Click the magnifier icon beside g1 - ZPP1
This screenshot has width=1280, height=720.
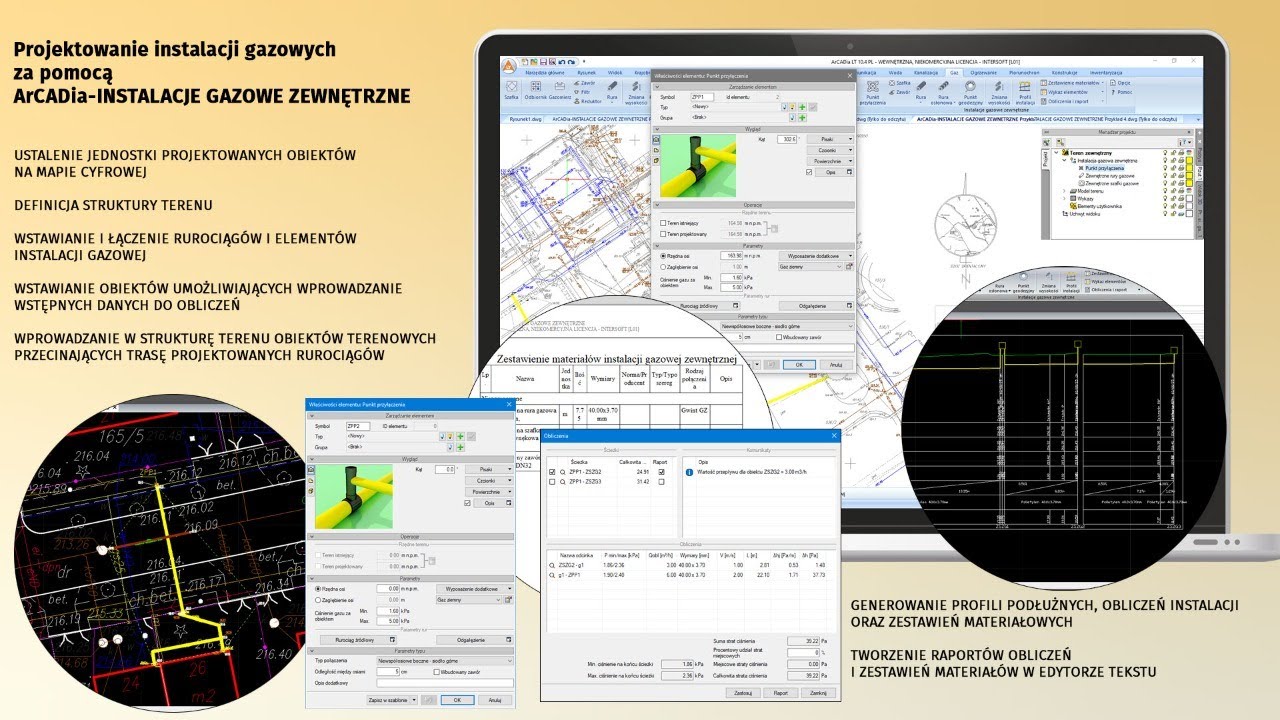click(x=553, y=575)
